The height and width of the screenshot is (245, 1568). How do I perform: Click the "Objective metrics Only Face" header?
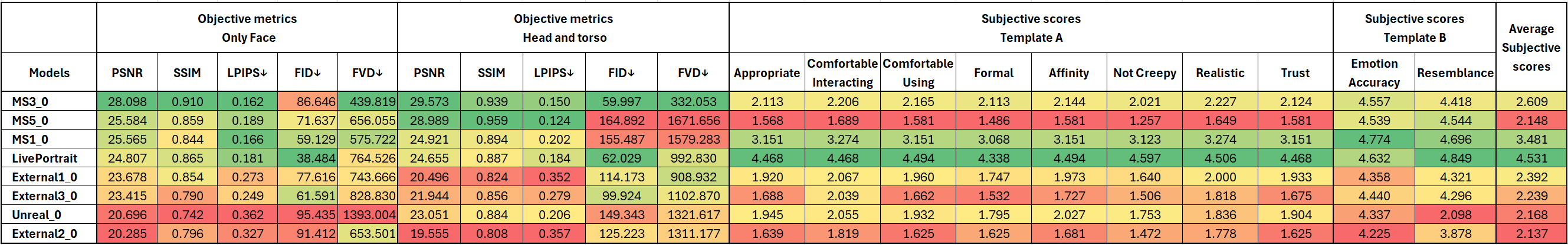point(247,28)
